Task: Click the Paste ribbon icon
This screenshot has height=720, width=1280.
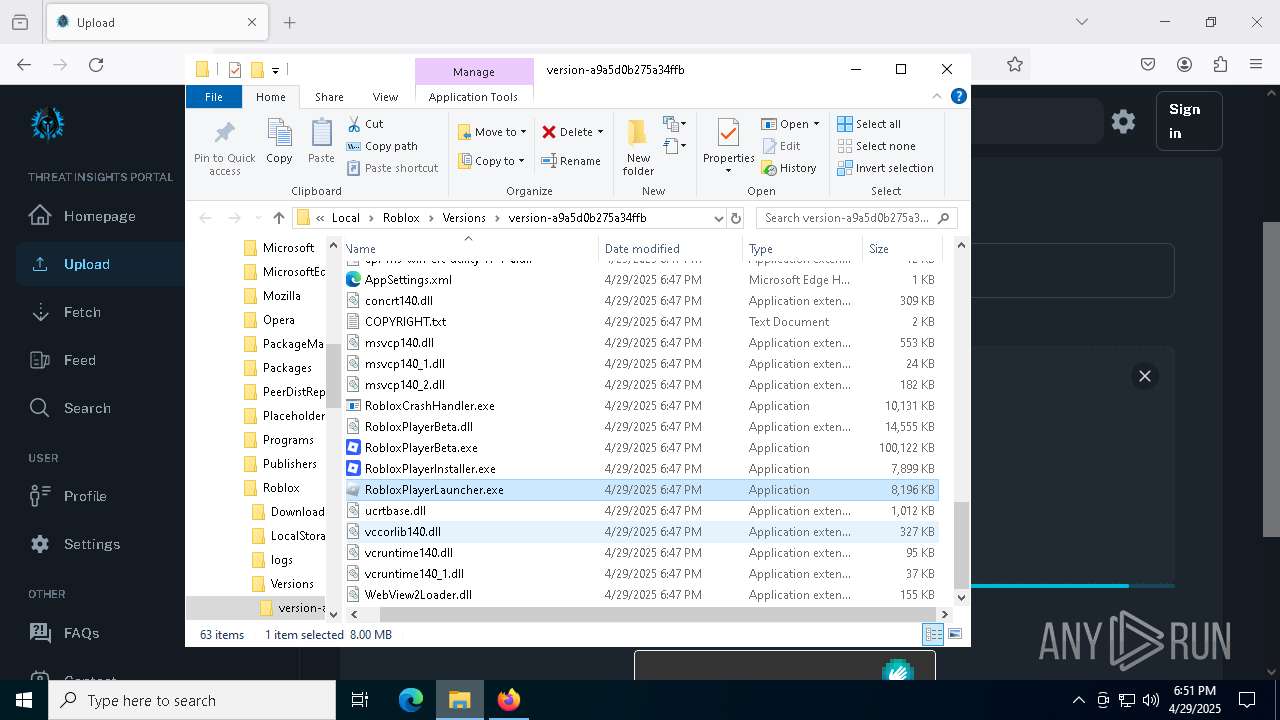Action: pyautogui.click(x=321, y=141)
